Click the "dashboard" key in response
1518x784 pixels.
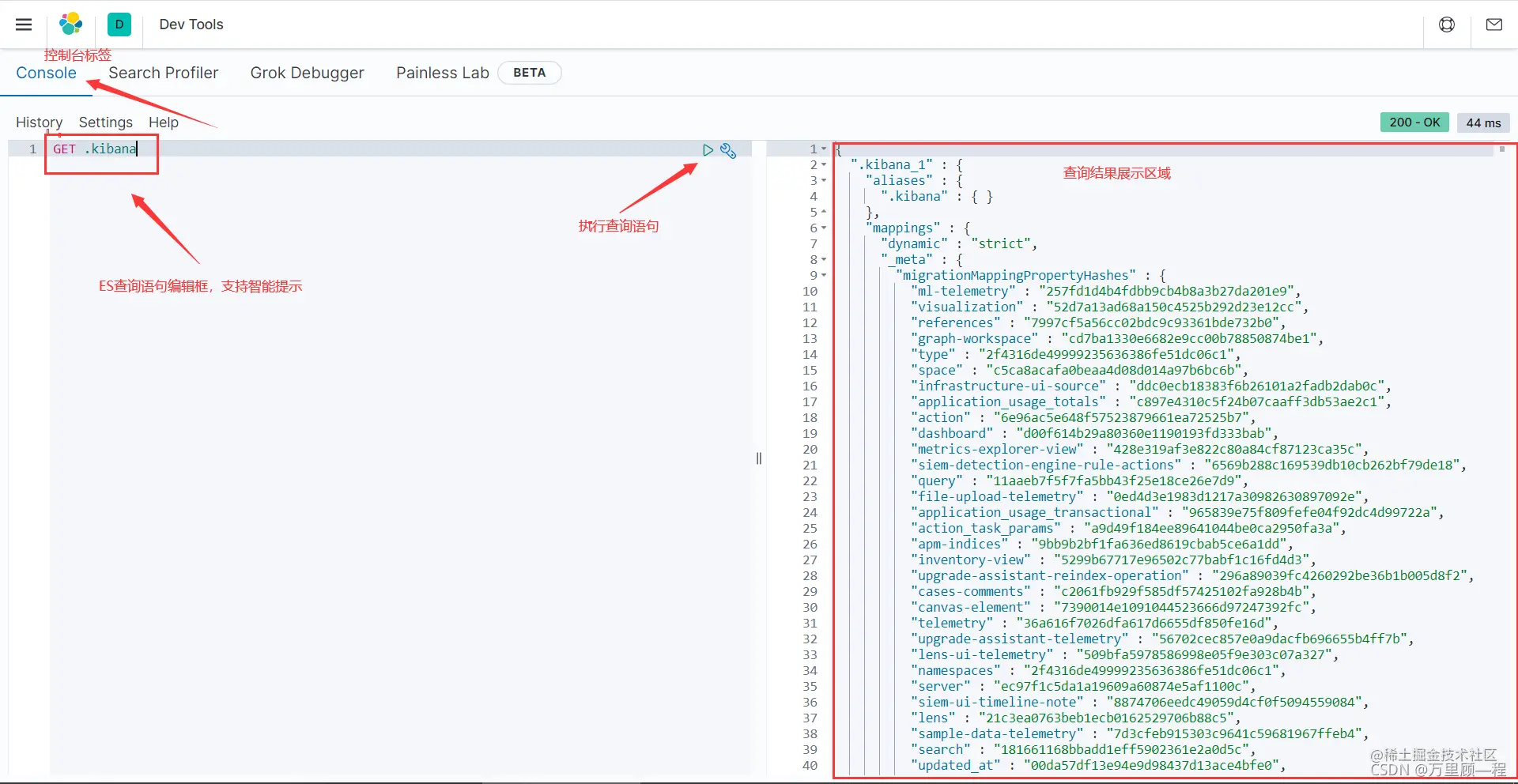(x=952, y=433)
